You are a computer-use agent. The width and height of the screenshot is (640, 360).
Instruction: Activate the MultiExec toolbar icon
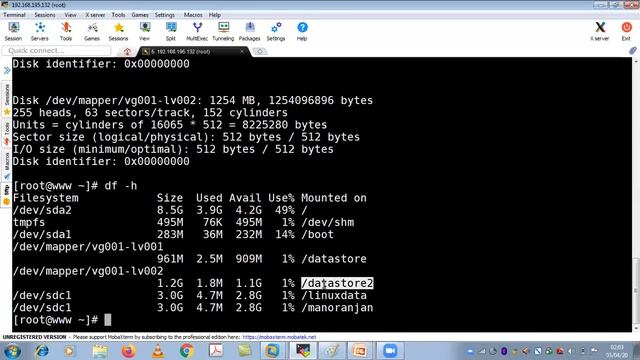(x=197, y=31)
